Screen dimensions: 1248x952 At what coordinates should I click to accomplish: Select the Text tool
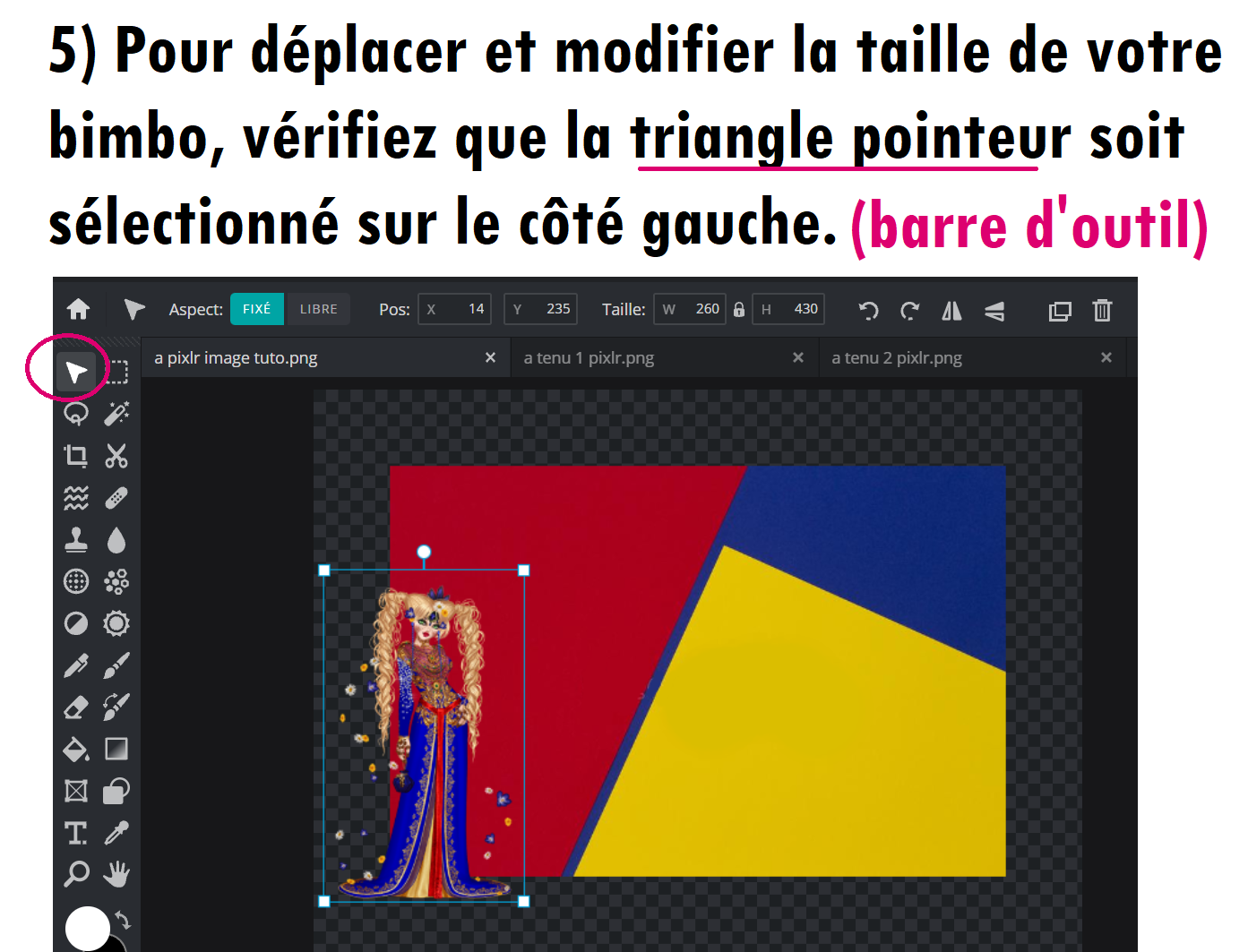[x=76, y=833]
